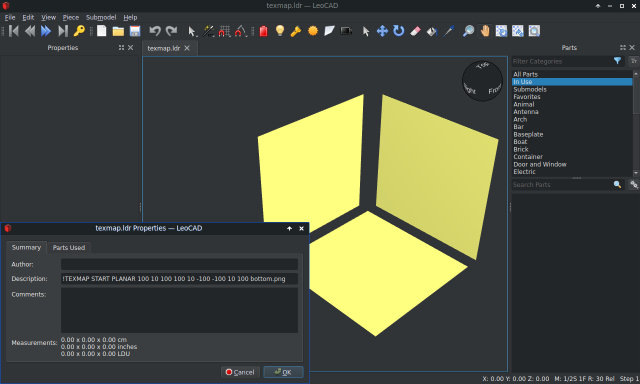Select the Submodels category
This screenshot has height=384, width=640.
pyautogui.click(x=572, y=89)
